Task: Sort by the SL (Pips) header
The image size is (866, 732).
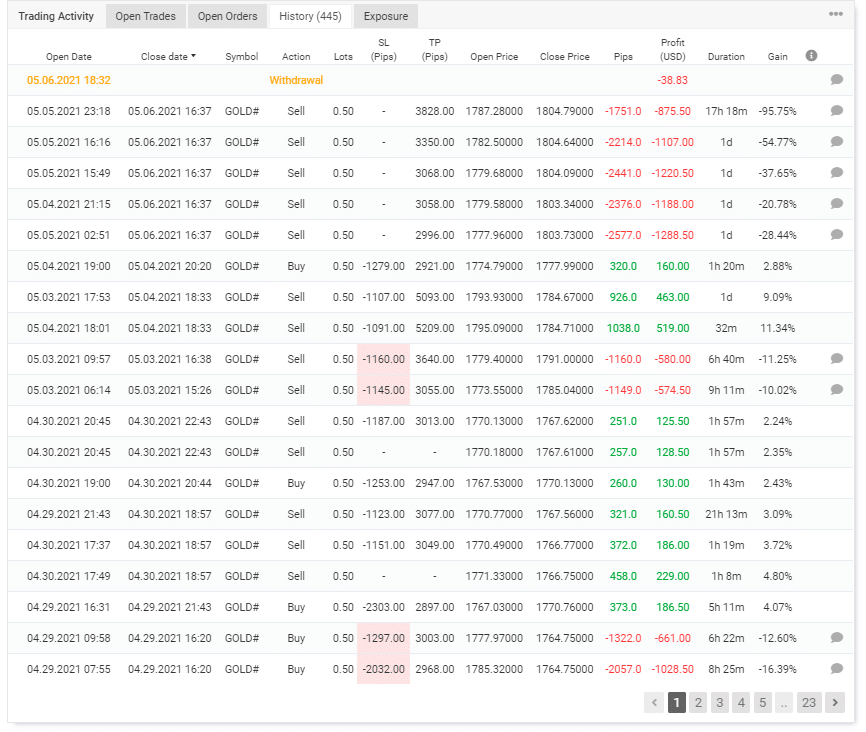Action: coord(384,50)
